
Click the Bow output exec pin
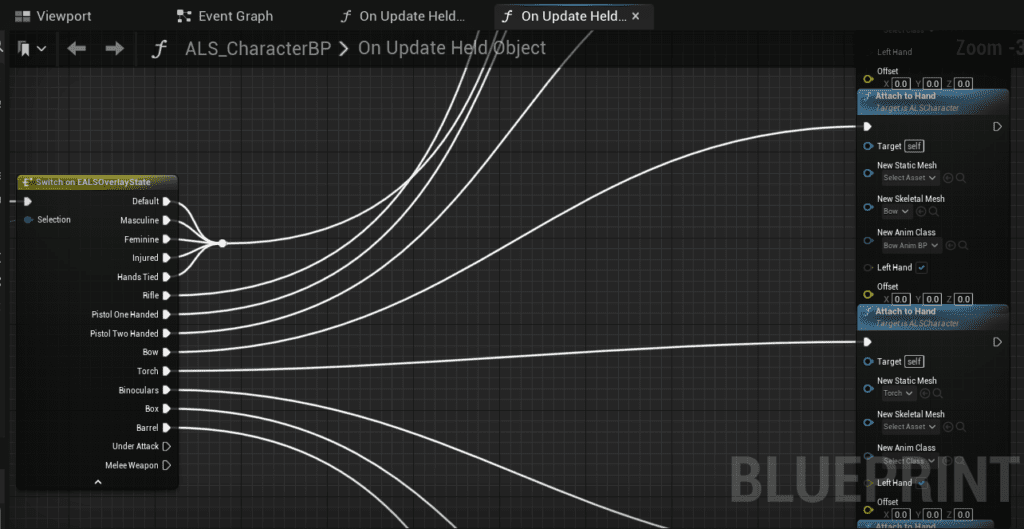(167, 353)
